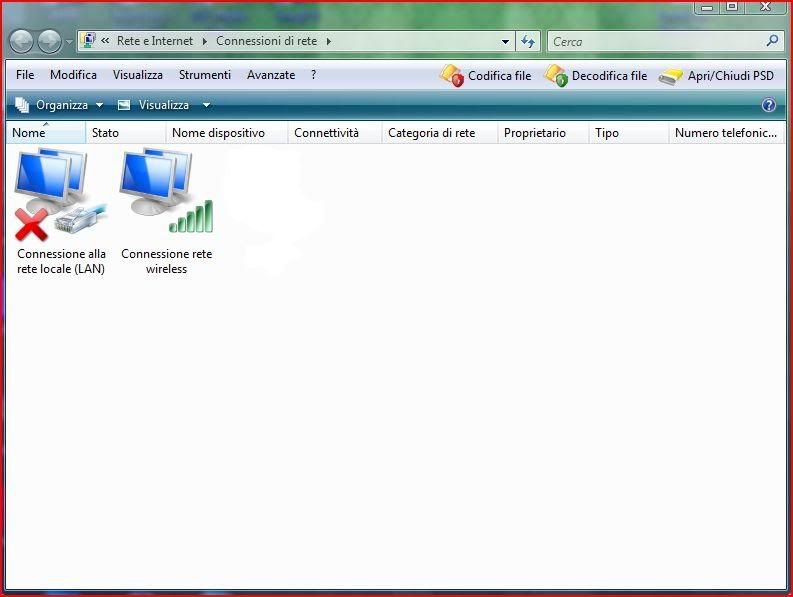The height and width of the screenshot is (597, 793).
Task: Expand the arrow after Rete e Internet
Action: click(205, 41)
